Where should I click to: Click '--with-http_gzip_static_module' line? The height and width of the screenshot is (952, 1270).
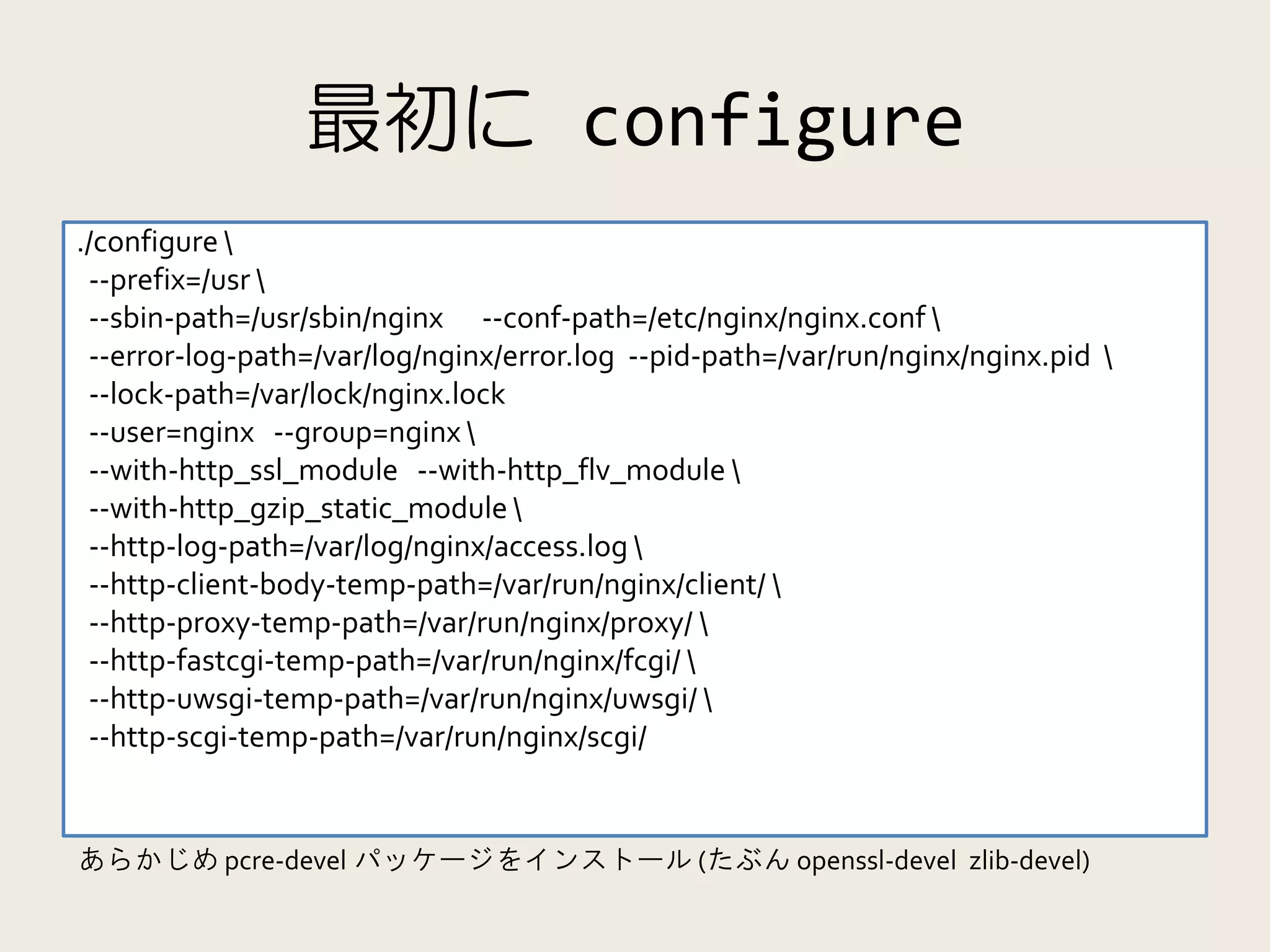tap(306, 509)
